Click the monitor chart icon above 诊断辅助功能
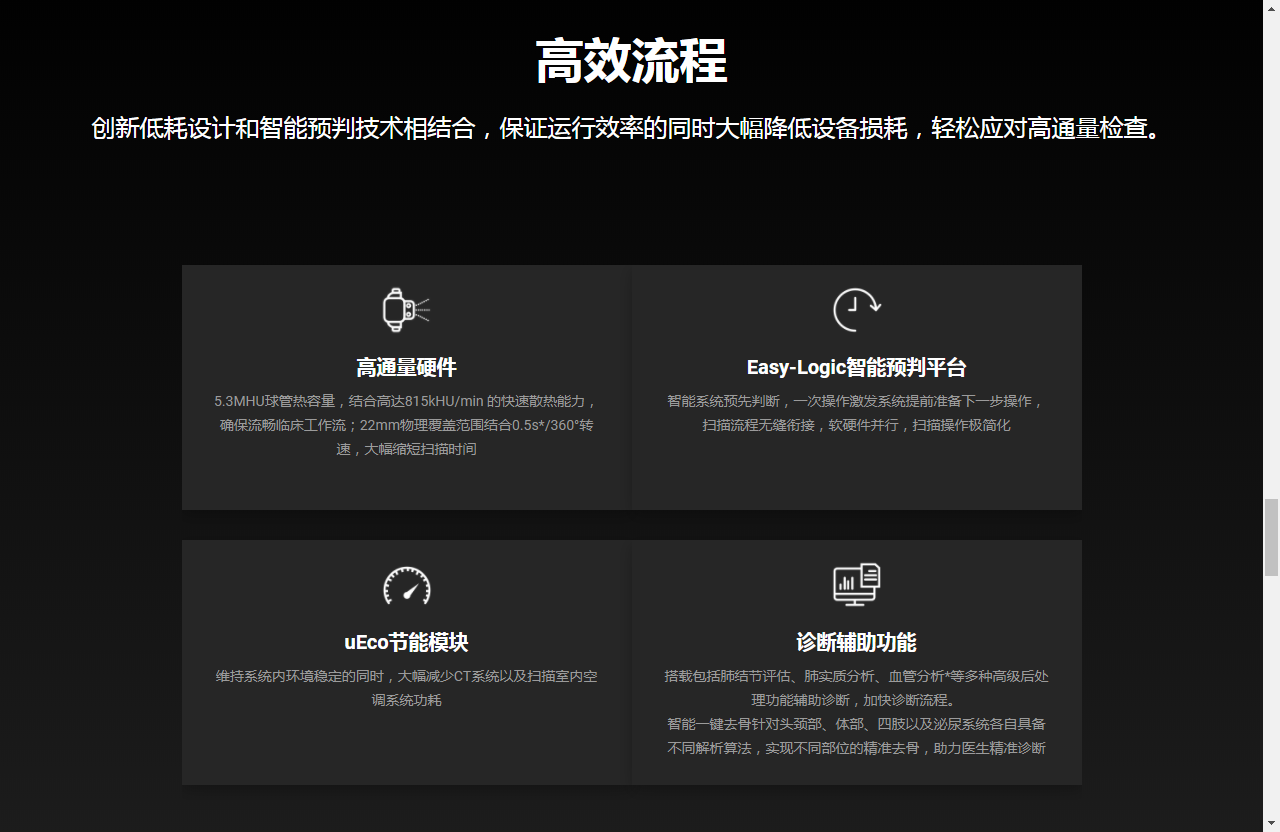Image resolution: width=1280 pixels, height=832 pixels. 856,584
